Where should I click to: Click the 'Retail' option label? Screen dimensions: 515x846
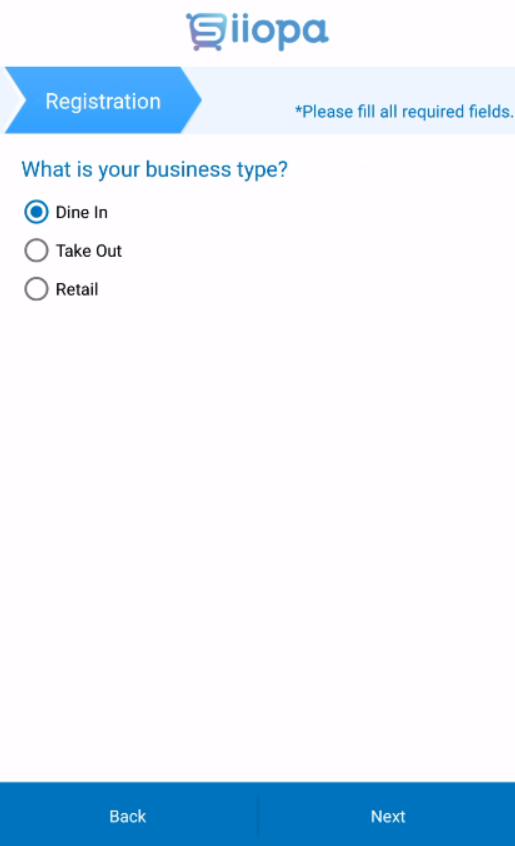click(77, 289)
